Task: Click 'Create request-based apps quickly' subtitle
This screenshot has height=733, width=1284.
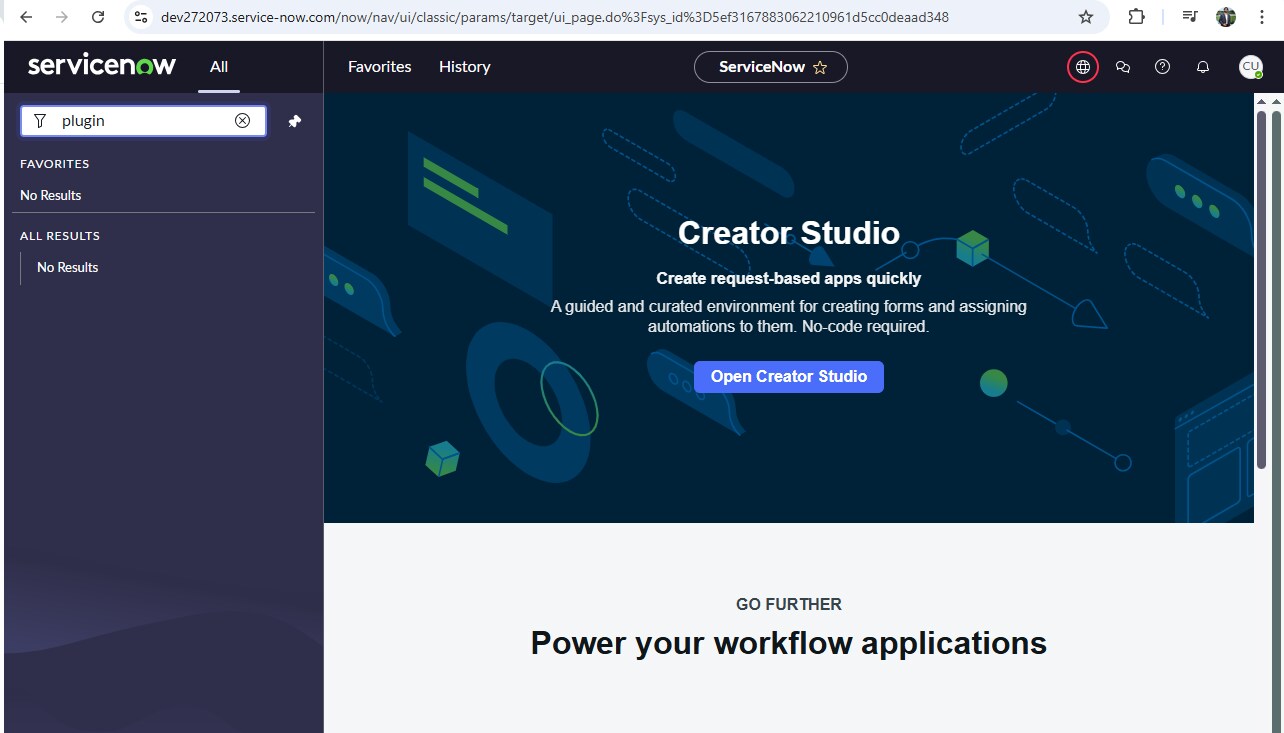Action: [x=789, y=278]
